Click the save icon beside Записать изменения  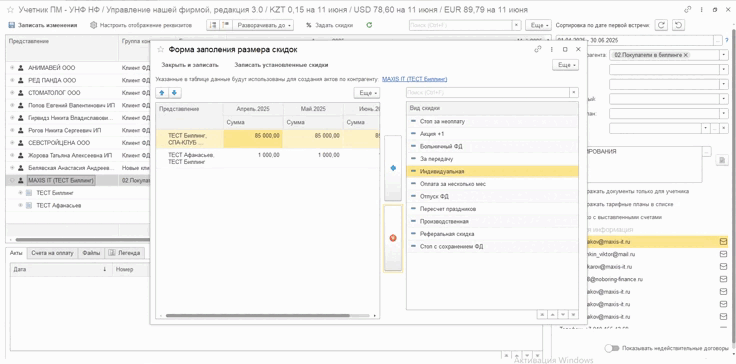coord(11,25)
